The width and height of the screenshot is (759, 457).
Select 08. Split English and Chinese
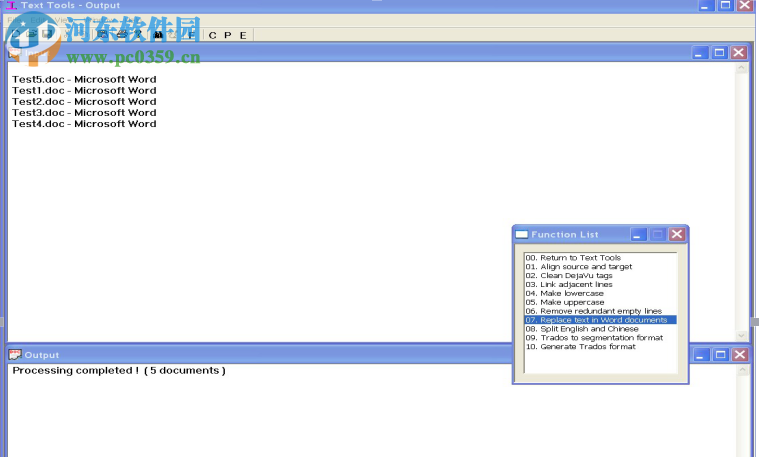click(600, 329)
